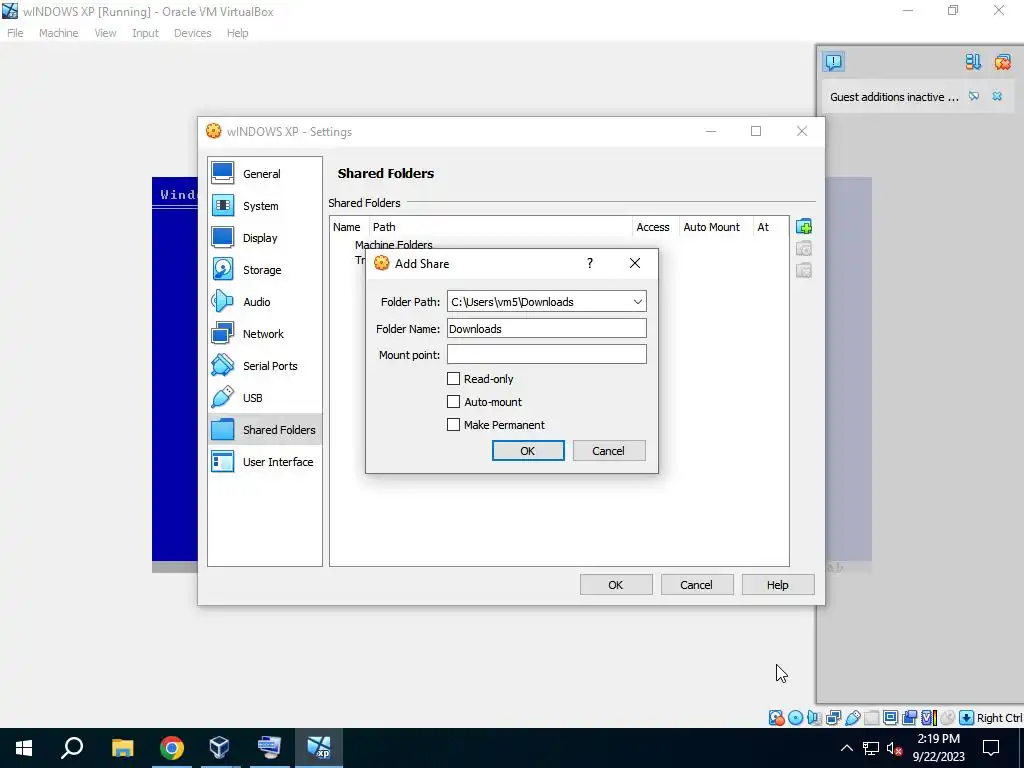Screen dimensions: 1024x768
Task: Dismiss Guest additions inactive notification
Action: [x=997, y=97]
